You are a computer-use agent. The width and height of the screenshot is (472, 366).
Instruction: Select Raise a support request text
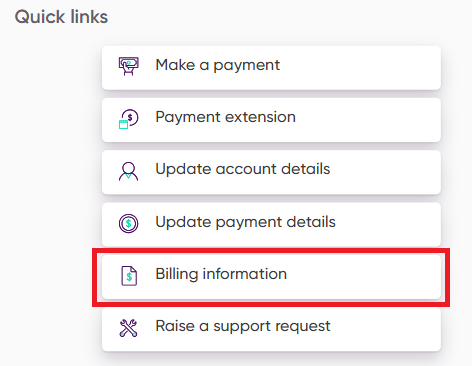pyautogui.click(x=243, y=326)
